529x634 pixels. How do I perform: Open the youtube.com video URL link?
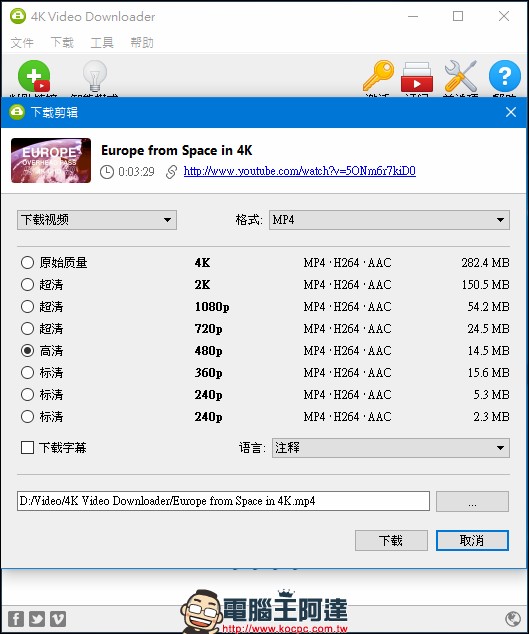click(x=300, y=171)
